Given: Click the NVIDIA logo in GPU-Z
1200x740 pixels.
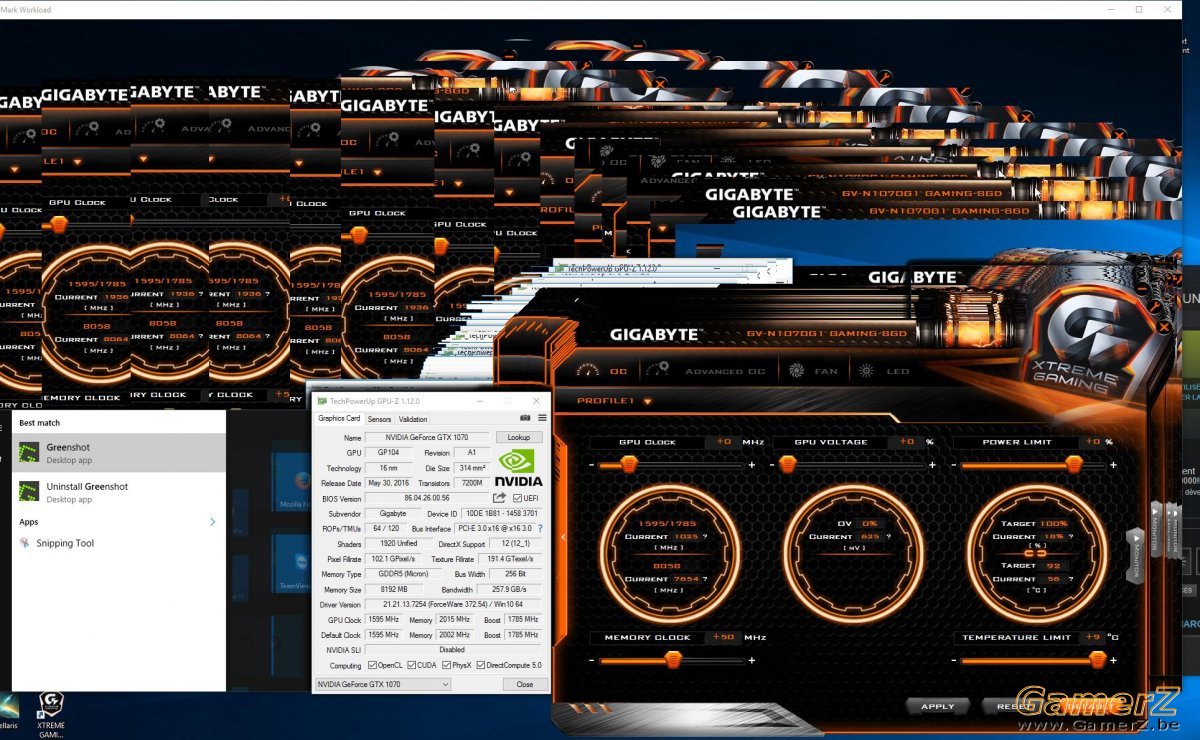Looking at the screenshot, I should (519, 467).
